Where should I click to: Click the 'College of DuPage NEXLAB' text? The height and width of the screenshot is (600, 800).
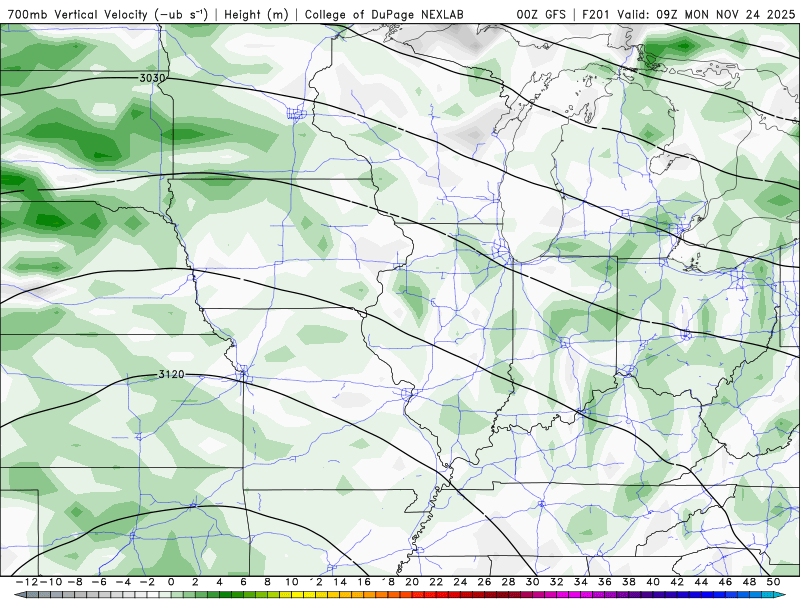click(384, 15)
